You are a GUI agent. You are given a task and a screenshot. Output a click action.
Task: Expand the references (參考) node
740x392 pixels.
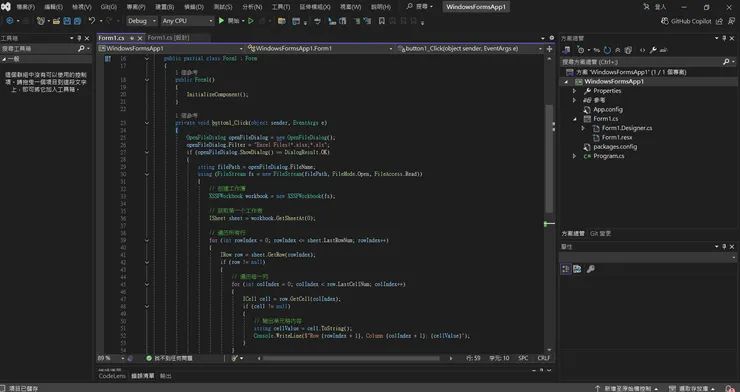574,100
